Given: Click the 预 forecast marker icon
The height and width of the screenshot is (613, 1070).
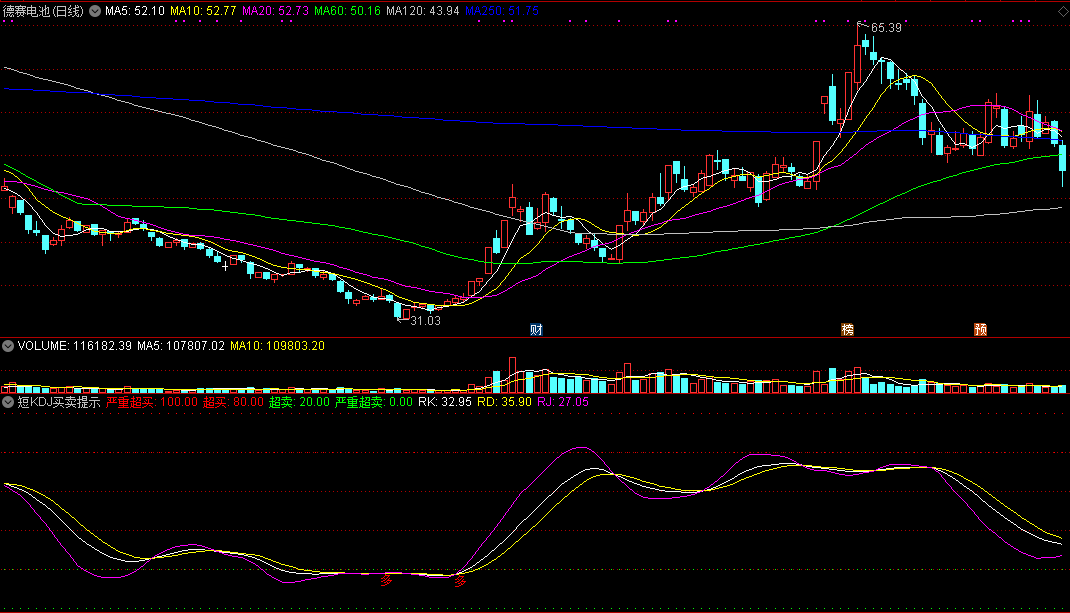Looking at the screenshot, I should click(x=981, y=330).
